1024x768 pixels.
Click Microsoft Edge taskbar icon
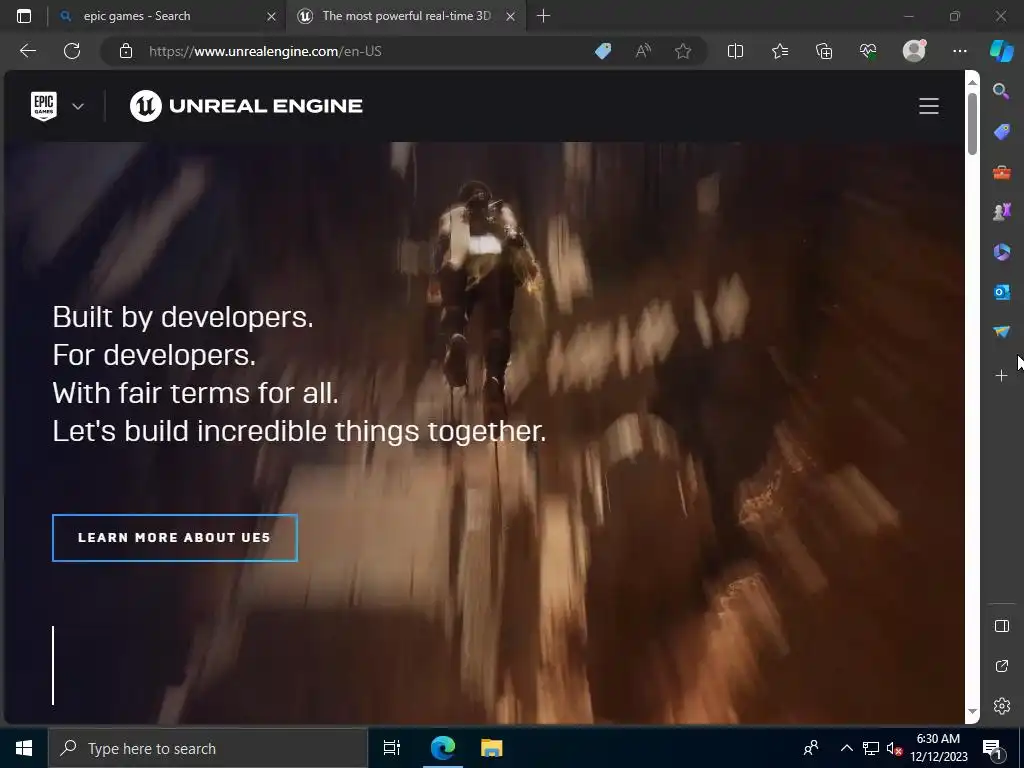[x=443, y=748]
